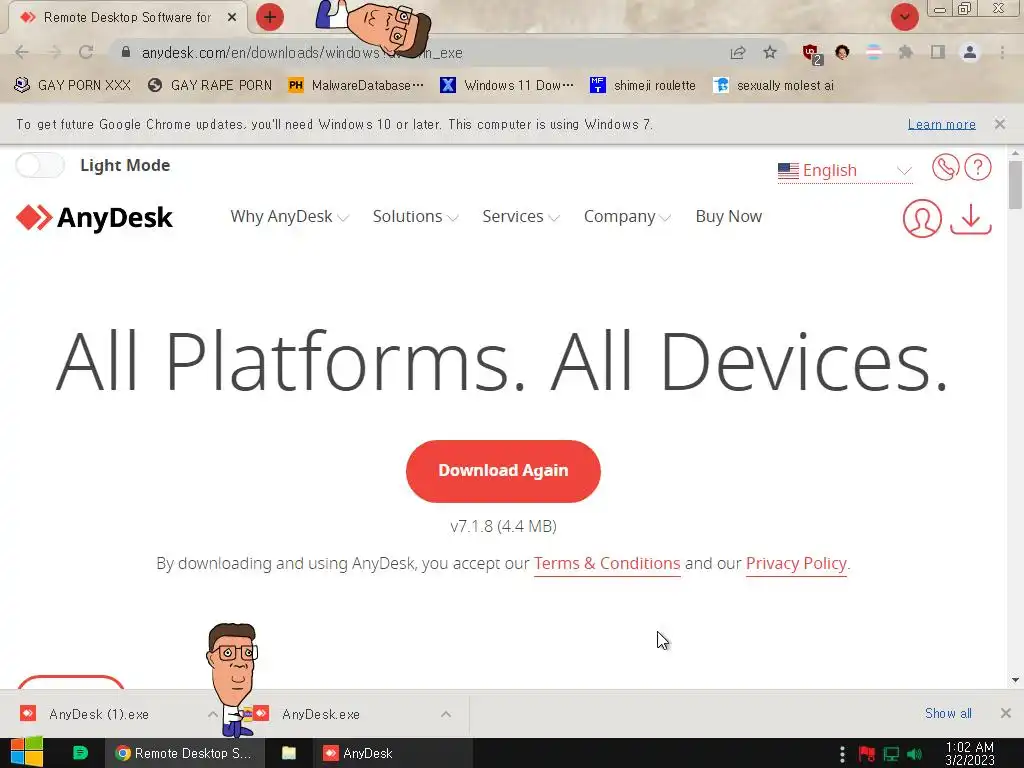
Task: Switch to AnyDesk taskbar window
Action: point(392,753)
